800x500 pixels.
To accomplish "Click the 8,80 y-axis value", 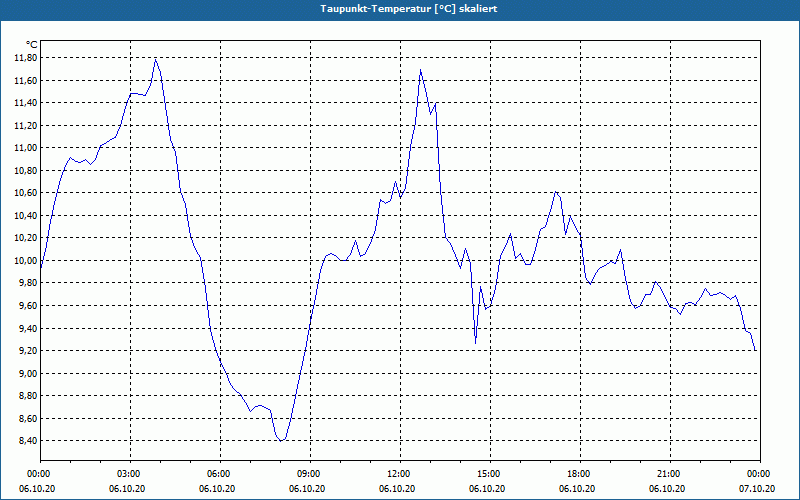I will 28,396.
